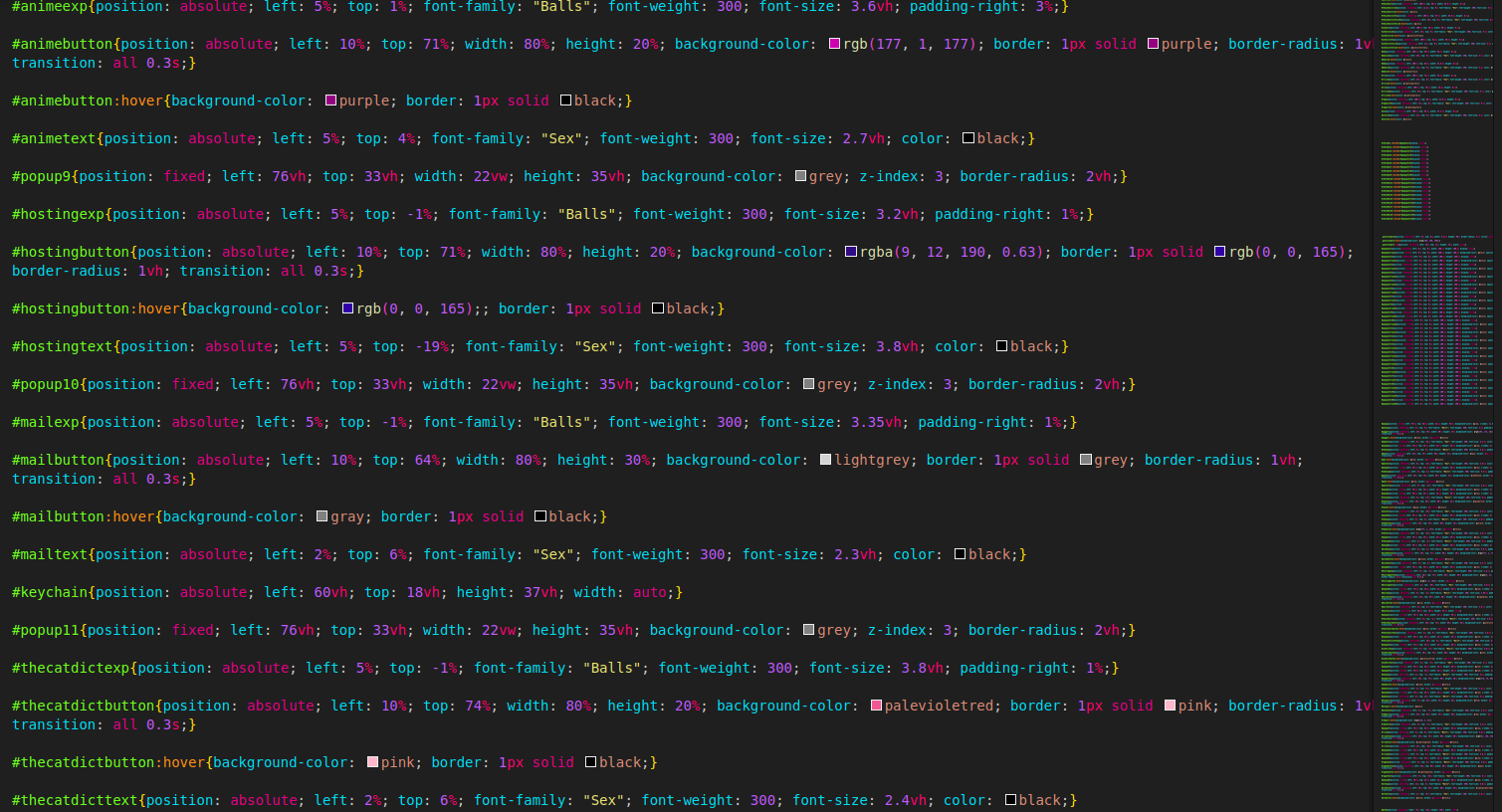The image size is (1502, 812).
Task: Click the black swatch in #animetext color property
Action: click(x=966, y=138)
